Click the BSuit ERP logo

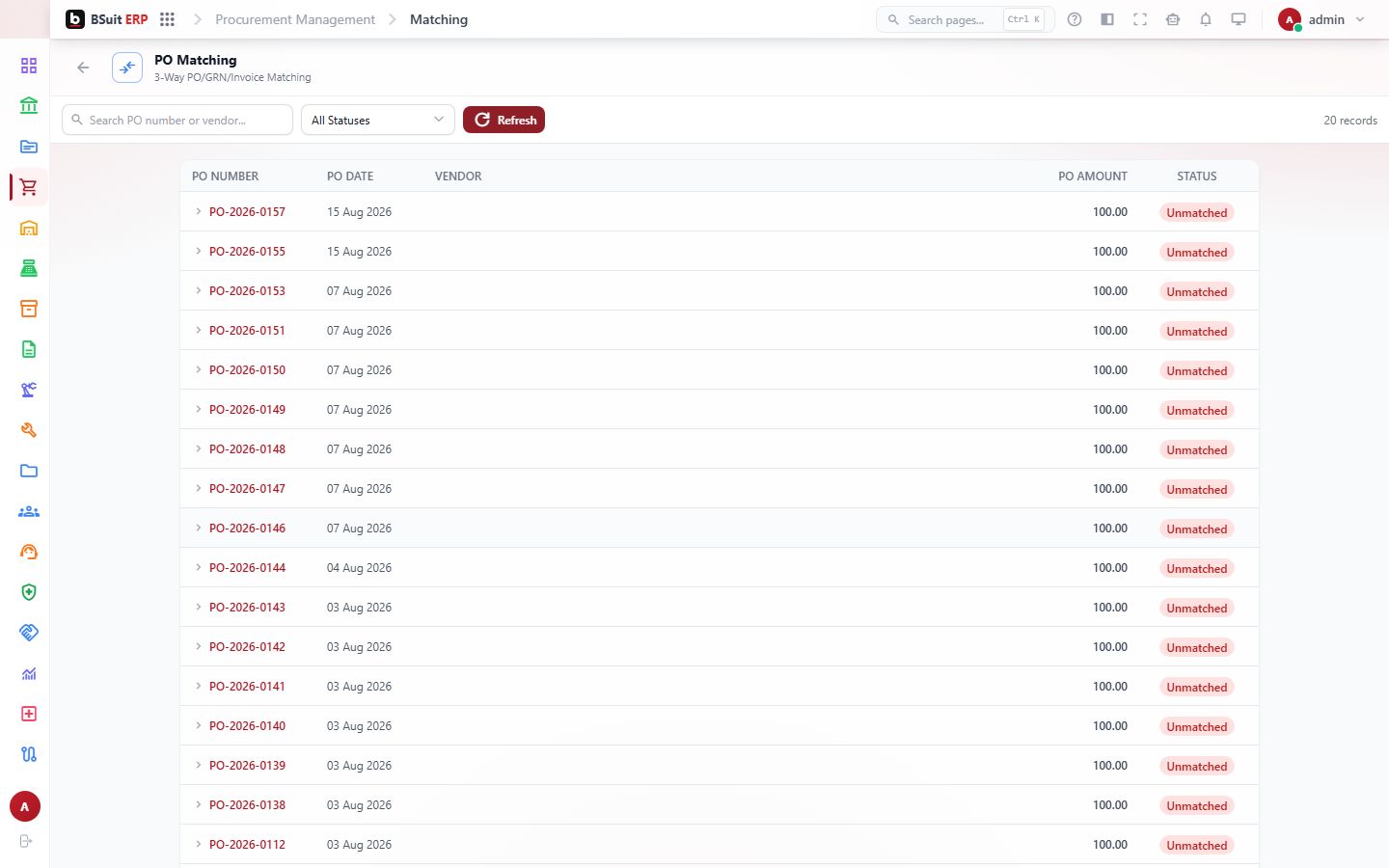click(x=107, y=19)
